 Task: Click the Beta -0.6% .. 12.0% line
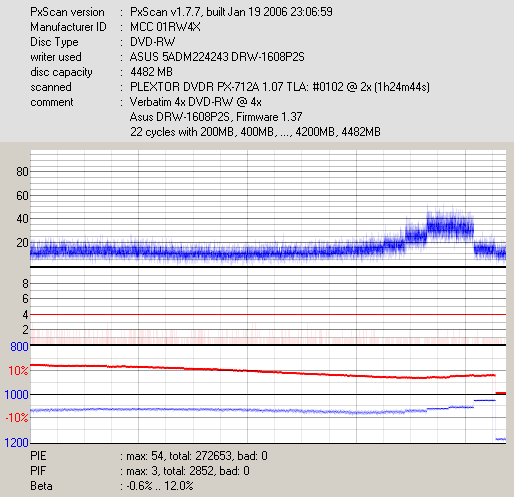click(x=112, y=486)
